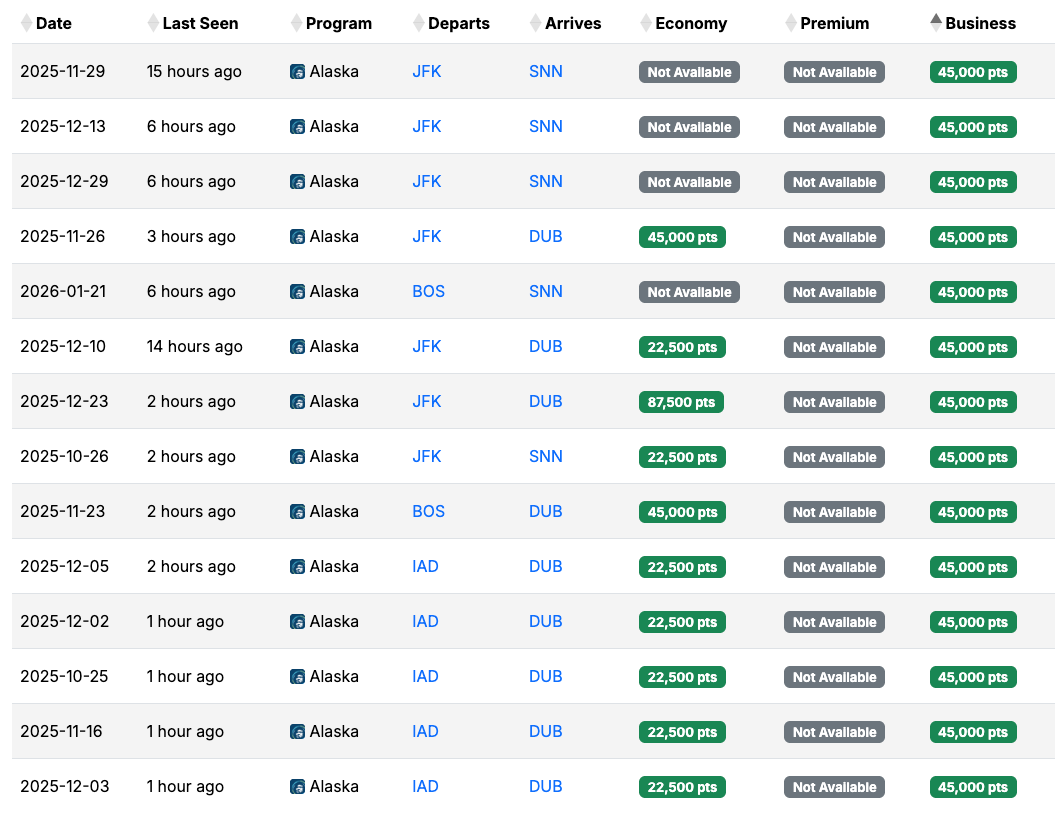Click the Alaska logo in the 2025-11-29 row

298,72
